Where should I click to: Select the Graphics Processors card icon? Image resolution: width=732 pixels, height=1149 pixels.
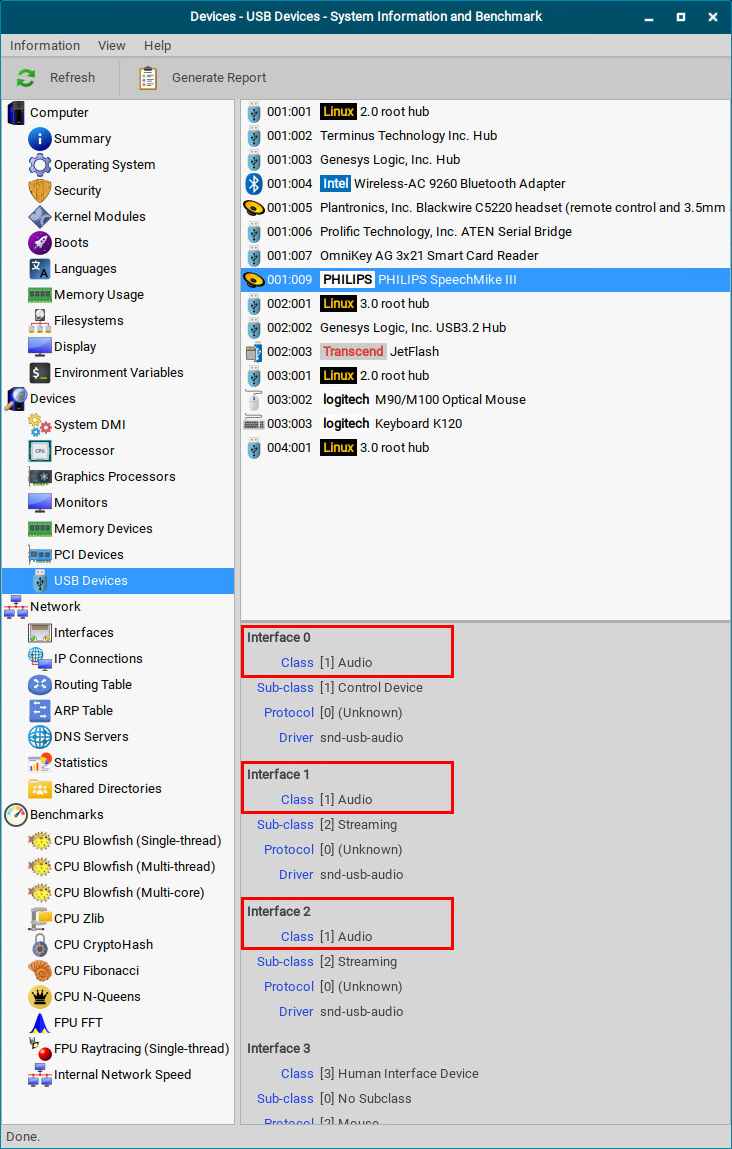click(40, 476)
